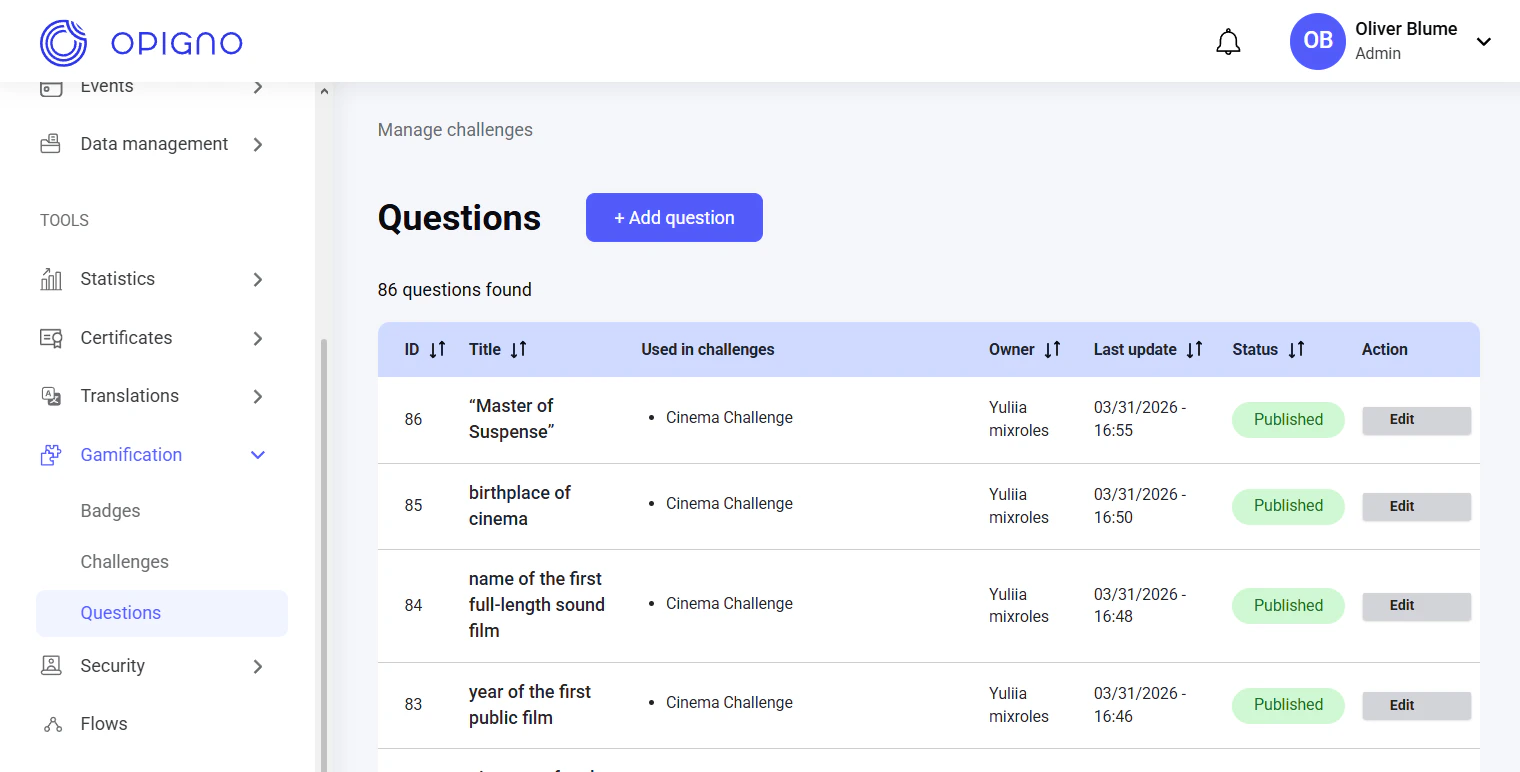
Task: Expand Statistics submenu chevron
Action: pos(258,279)
